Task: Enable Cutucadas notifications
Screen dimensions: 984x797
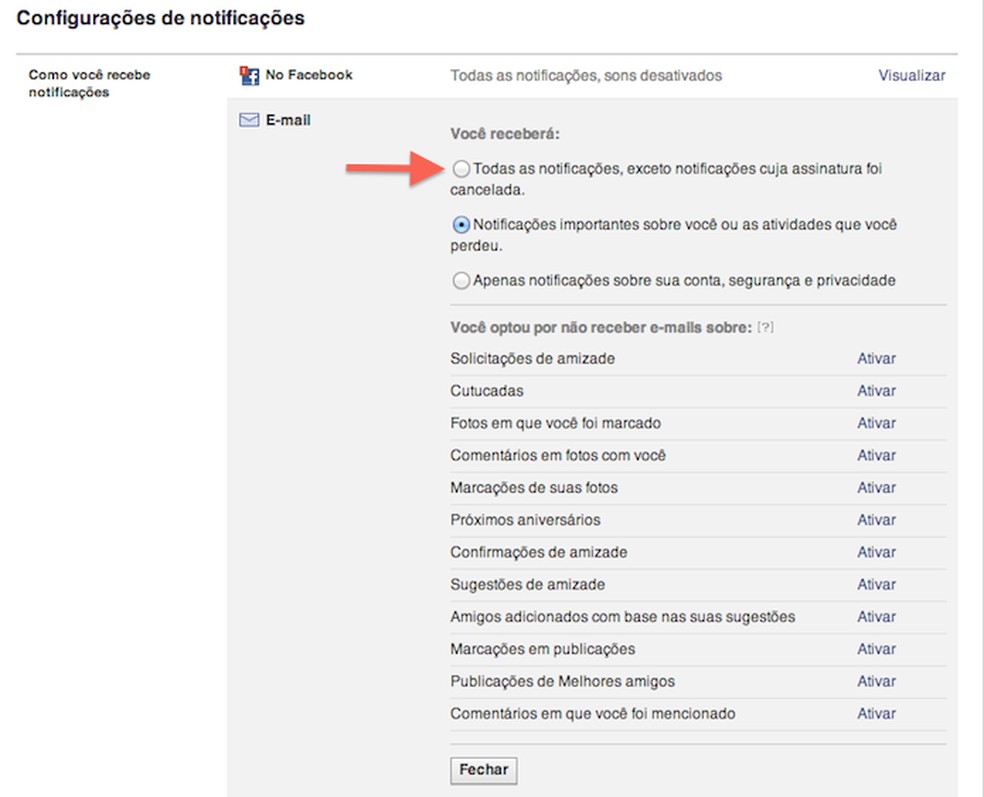Action: (x=876, y=390)
